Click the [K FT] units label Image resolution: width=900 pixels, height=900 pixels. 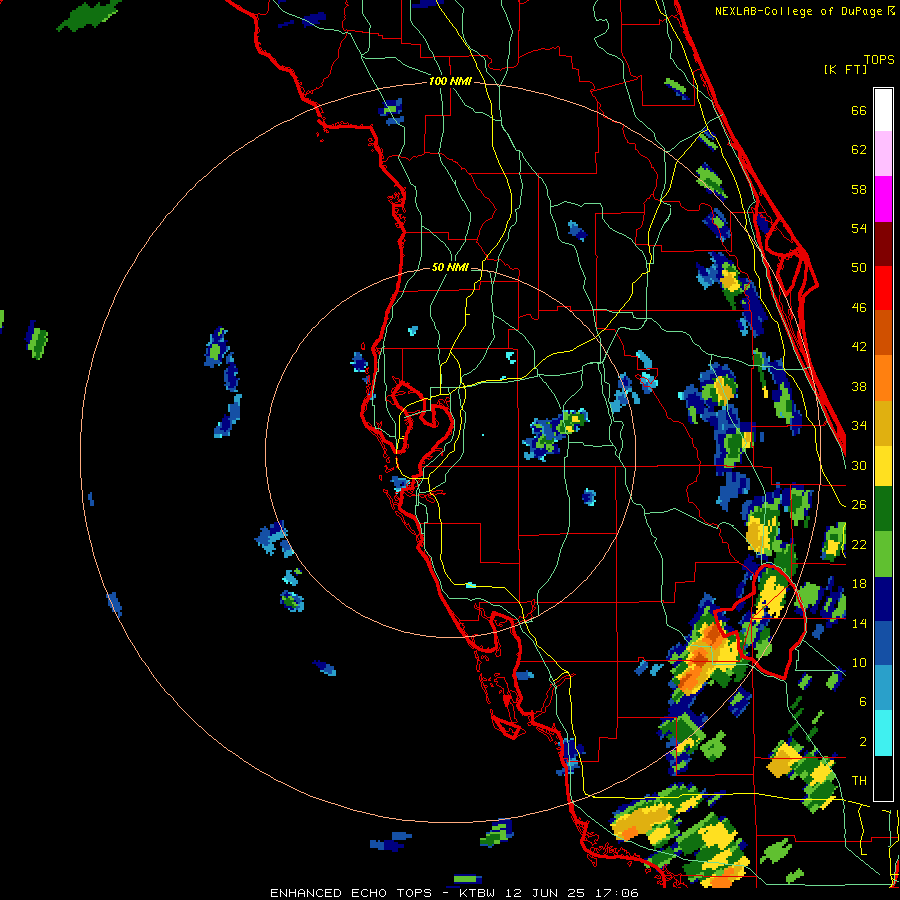(x=845, y=69)
